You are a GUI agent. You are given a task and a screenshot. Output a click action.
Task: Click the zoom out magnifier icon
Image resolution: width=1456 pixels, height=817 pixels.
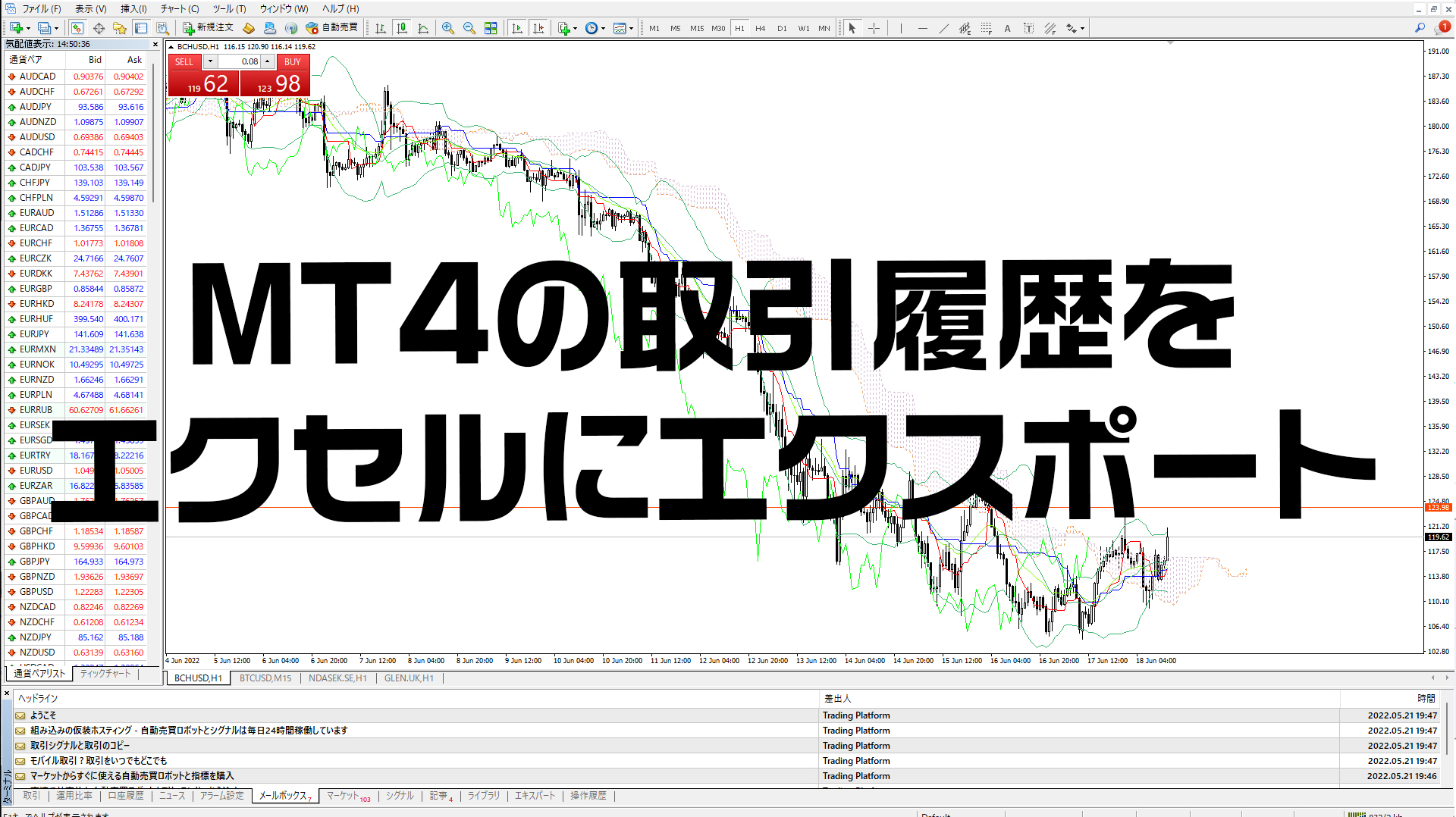(469, 28)
